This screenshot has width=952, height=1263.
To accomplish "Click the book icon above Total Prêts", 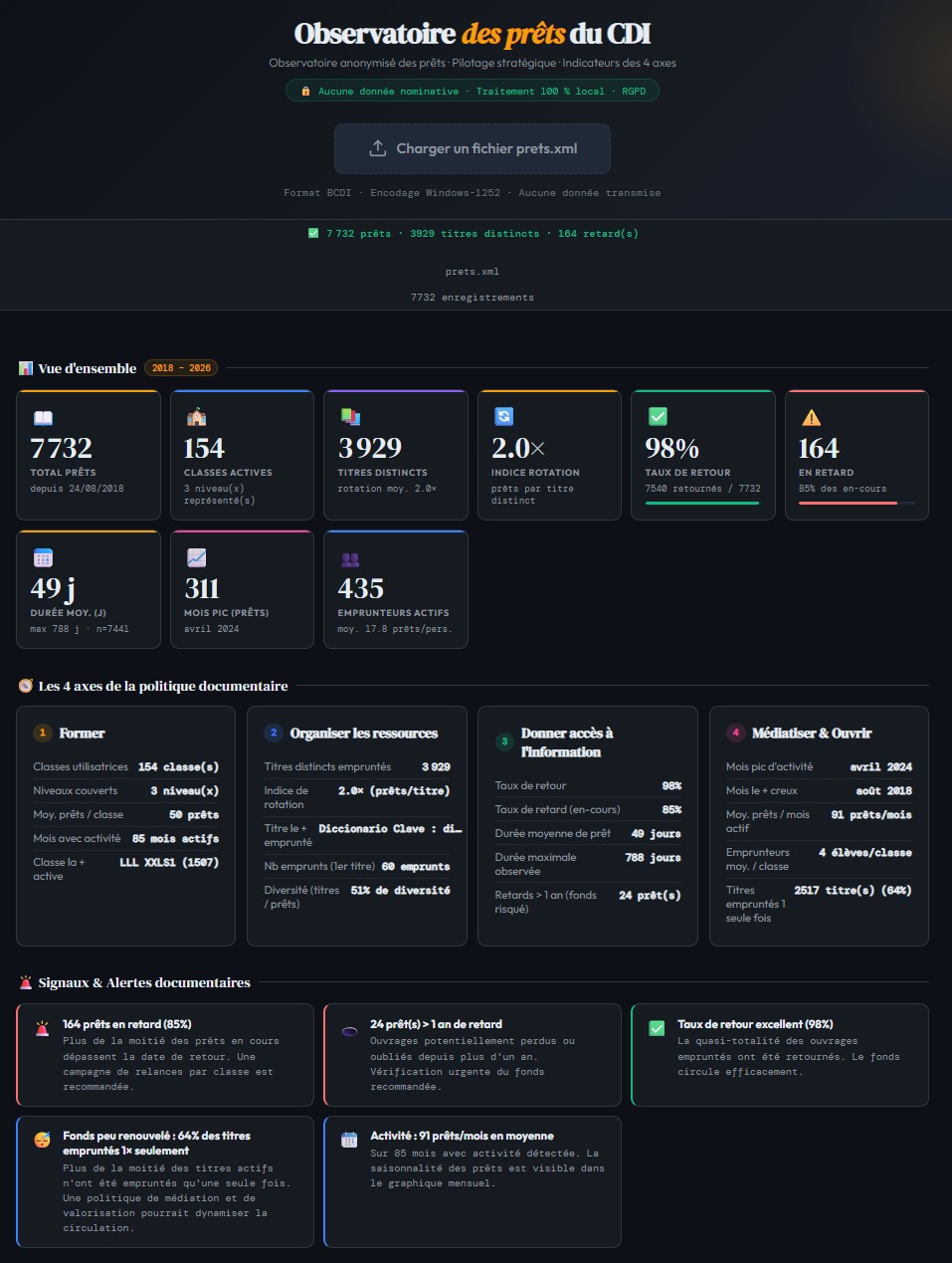I will [43, 417].
